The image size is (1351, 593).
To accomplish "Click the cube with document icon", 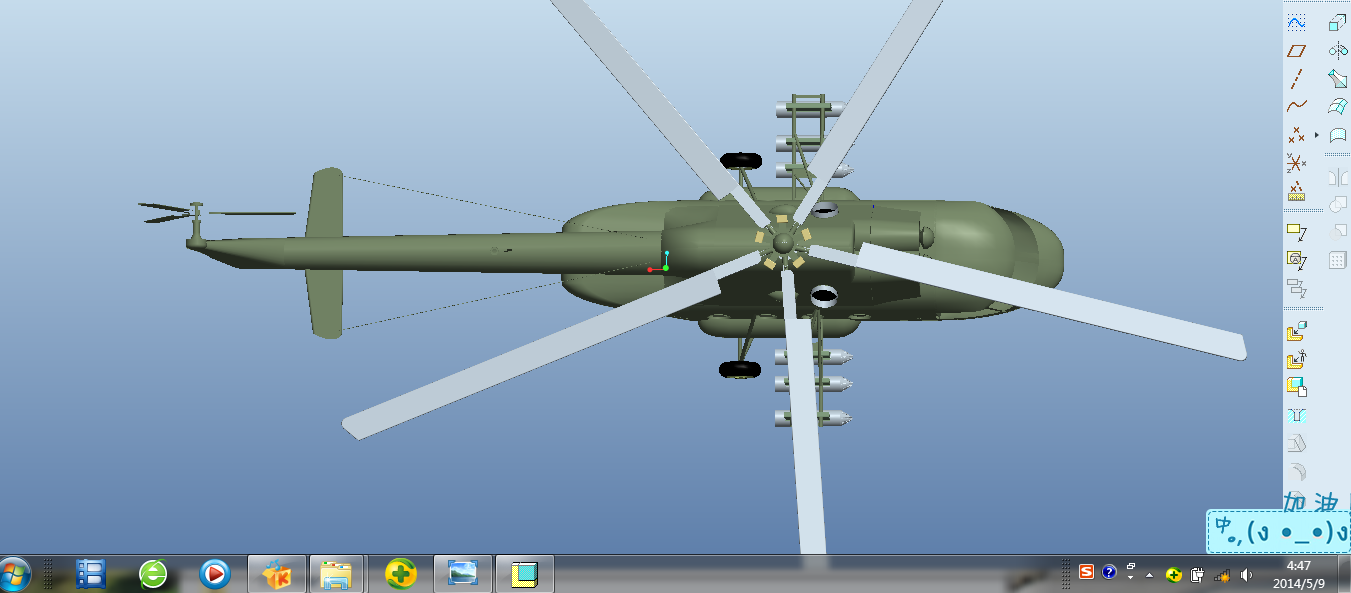I will click(x=1296, y=386).
